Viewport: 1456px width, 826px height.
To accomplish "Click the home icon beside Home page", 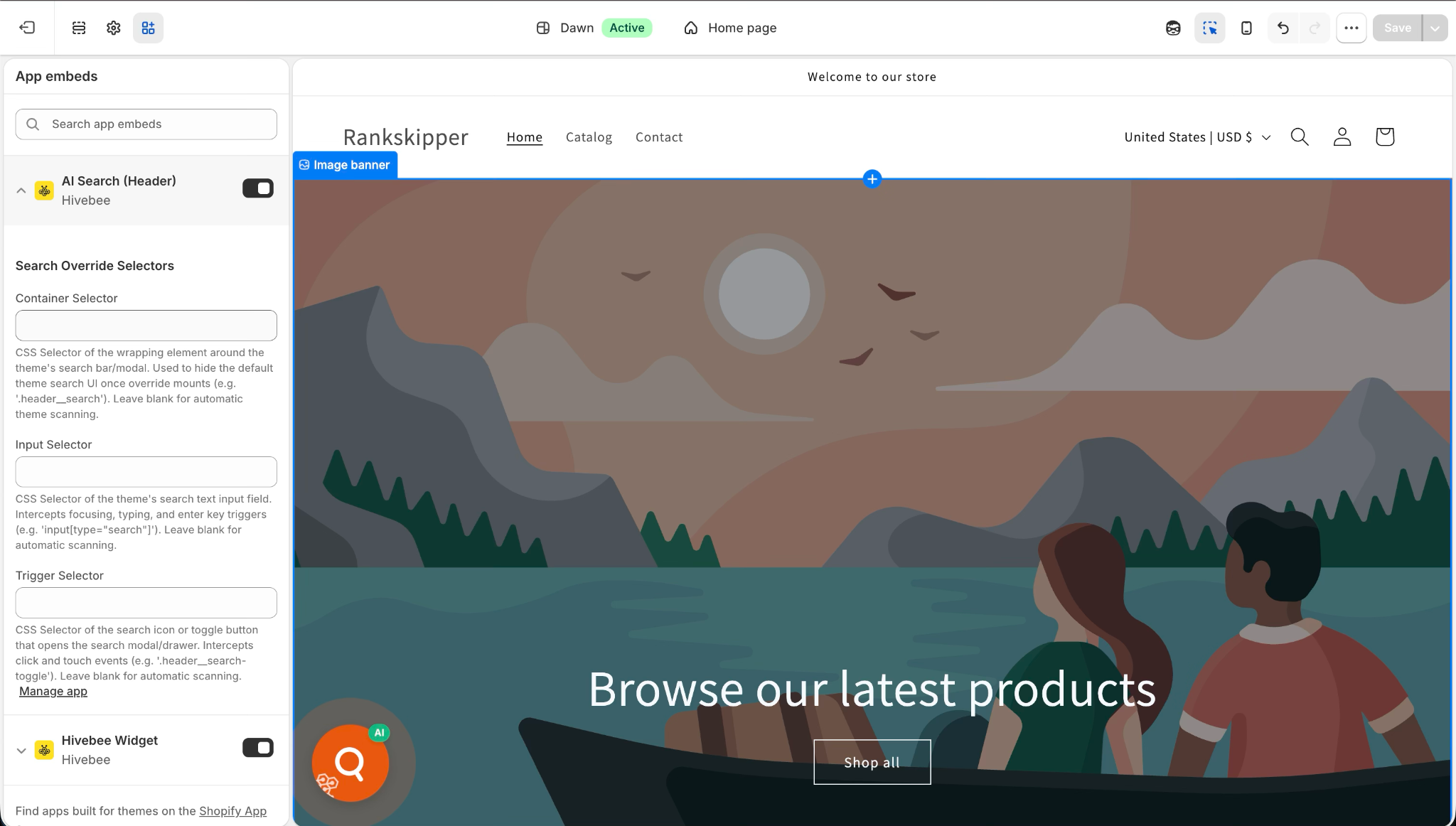I will (691, 28).
